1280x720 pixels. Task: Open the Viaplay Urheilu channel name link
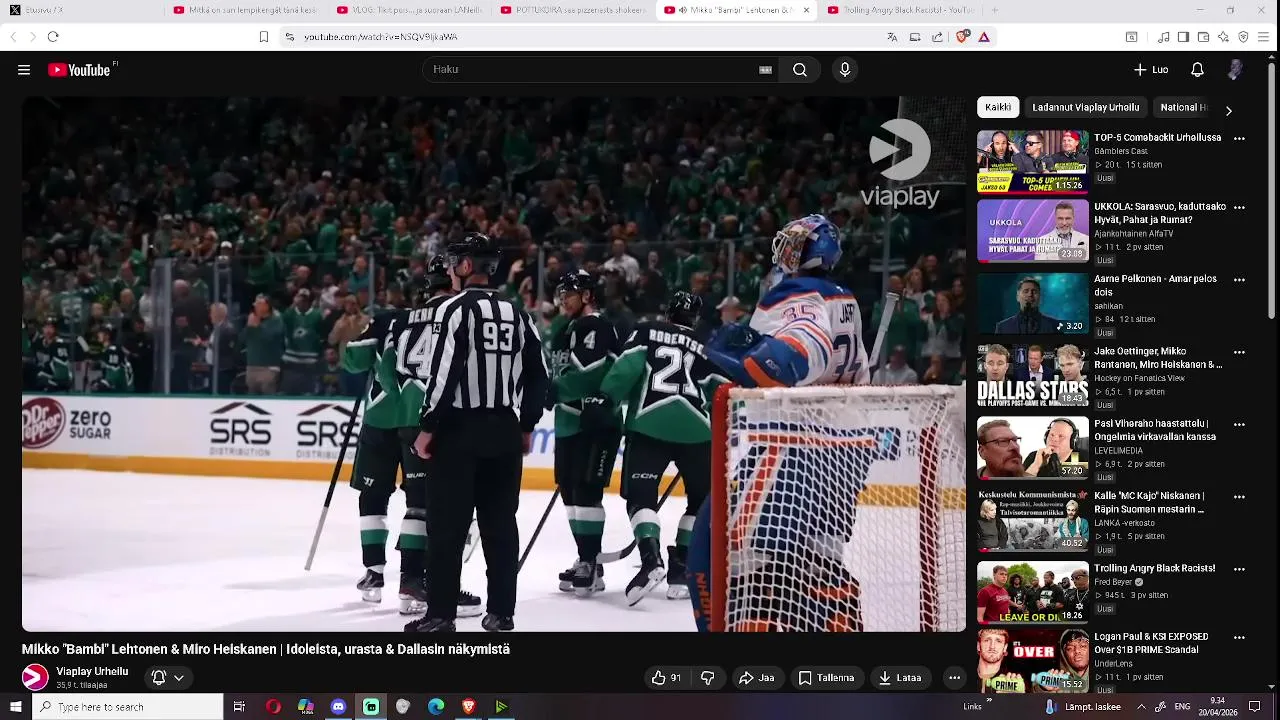pyautogui.click(x=92, y=671)
